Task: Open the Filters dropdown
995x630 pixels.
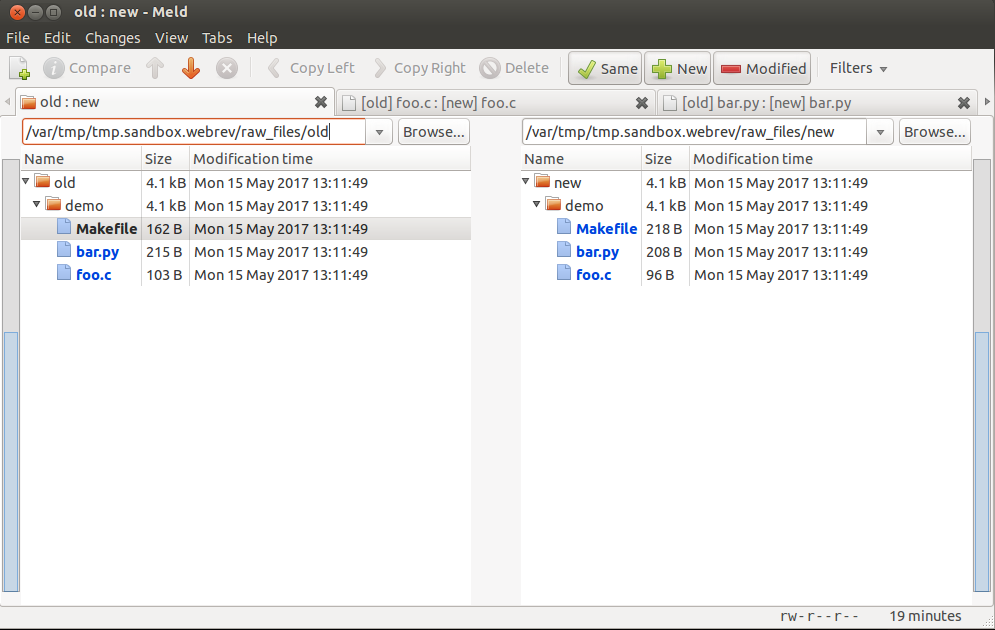Action: (x=858, y=69)
